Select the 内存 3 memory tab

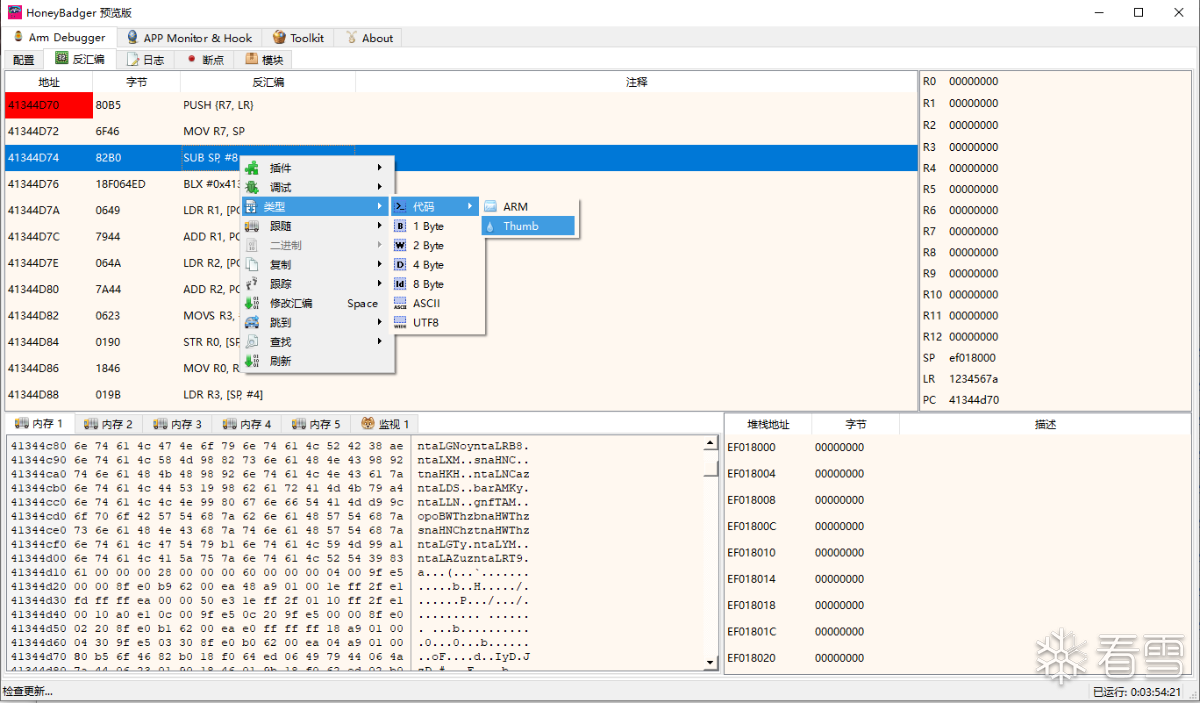[x=177, y=425]
